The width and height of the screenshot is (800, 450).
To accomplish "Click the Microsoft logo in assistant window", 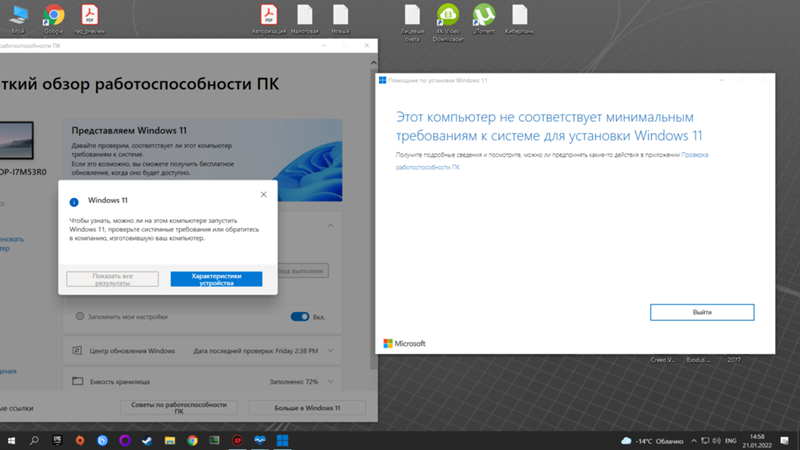I will coord(404,343).
